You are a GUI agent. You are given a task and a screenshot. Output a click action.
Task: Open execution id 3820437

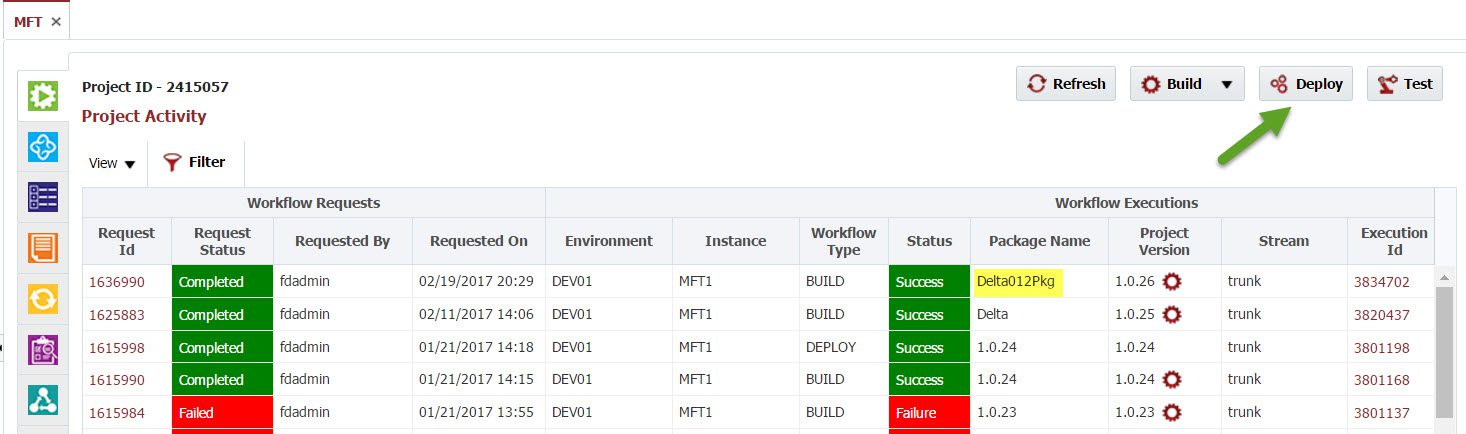point(1382,315)
